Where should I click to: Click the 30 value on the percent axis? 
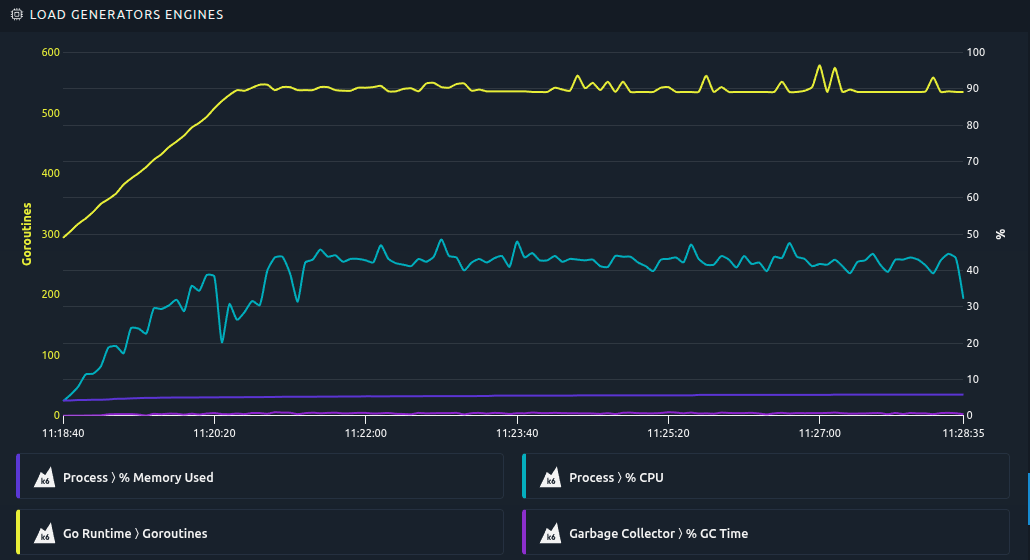coord(972,307)
